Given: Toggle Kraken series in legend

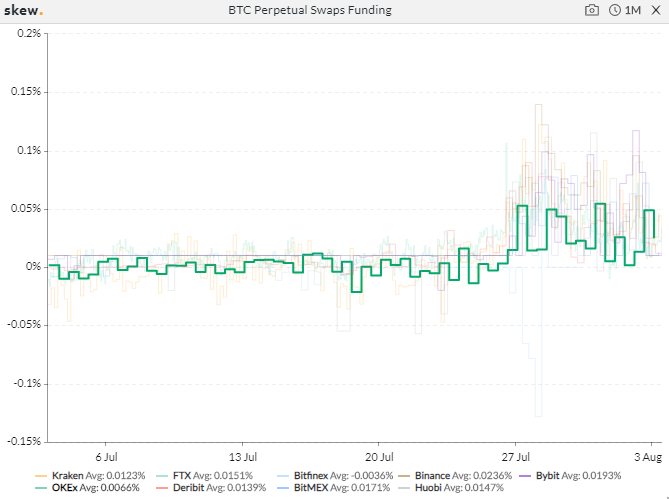Looking at the screenshot, I should click(90, 475).
